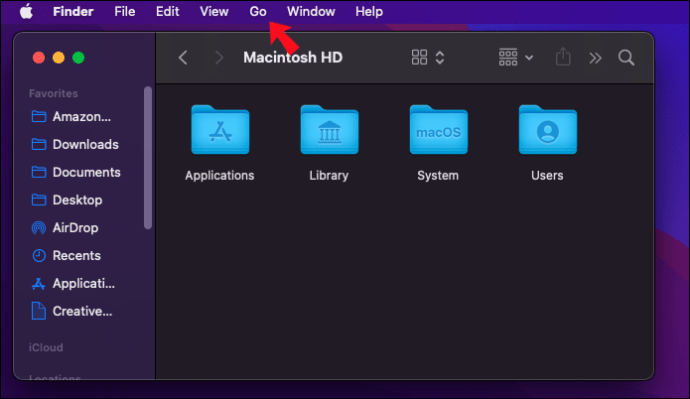Select Documents in the sidebar
690x399 pixels.
(x=86, y=172)
